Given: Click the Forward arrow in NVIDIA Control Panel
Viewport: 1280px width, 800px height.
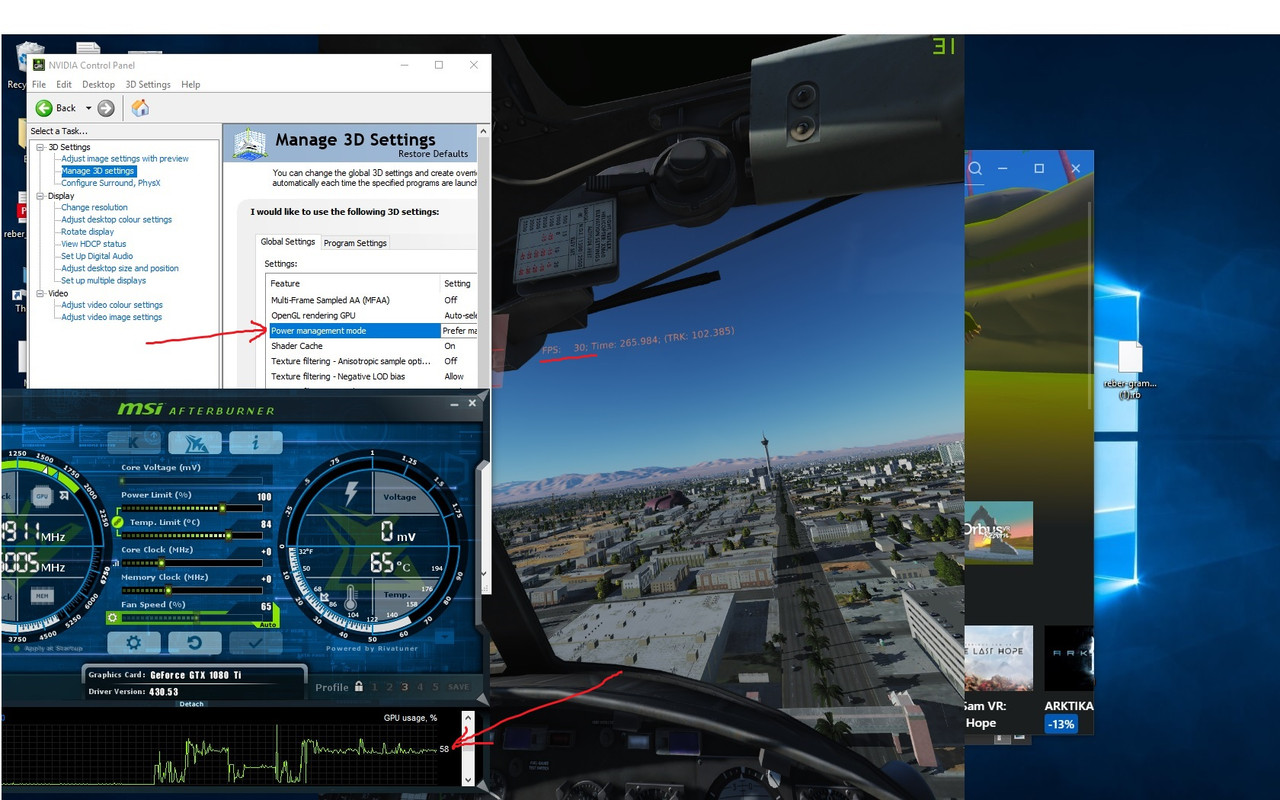Looking at the screenshot, I should (106, 108).
